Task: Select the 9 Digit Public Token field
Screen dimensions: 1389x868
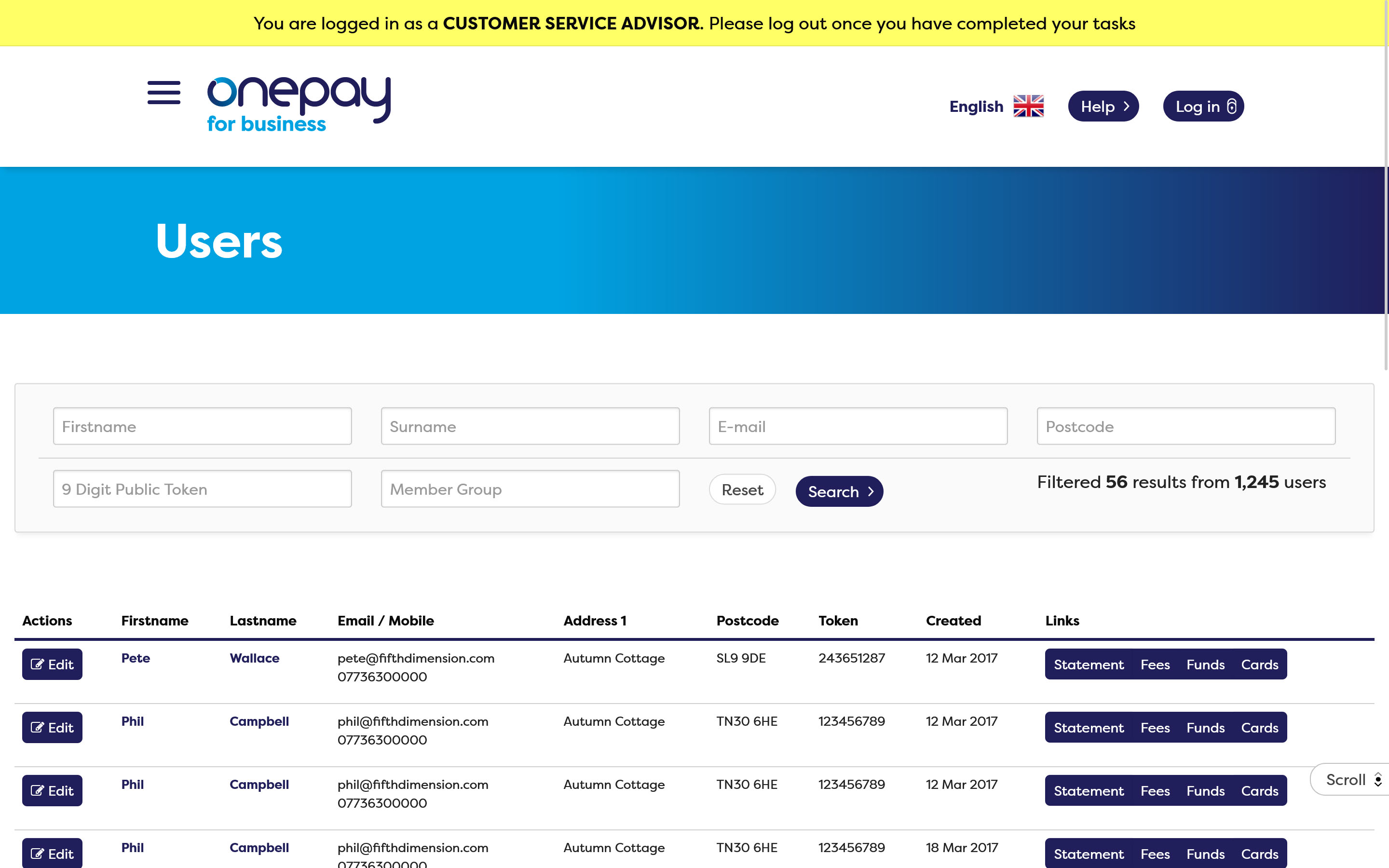Action: pos(202,489)
